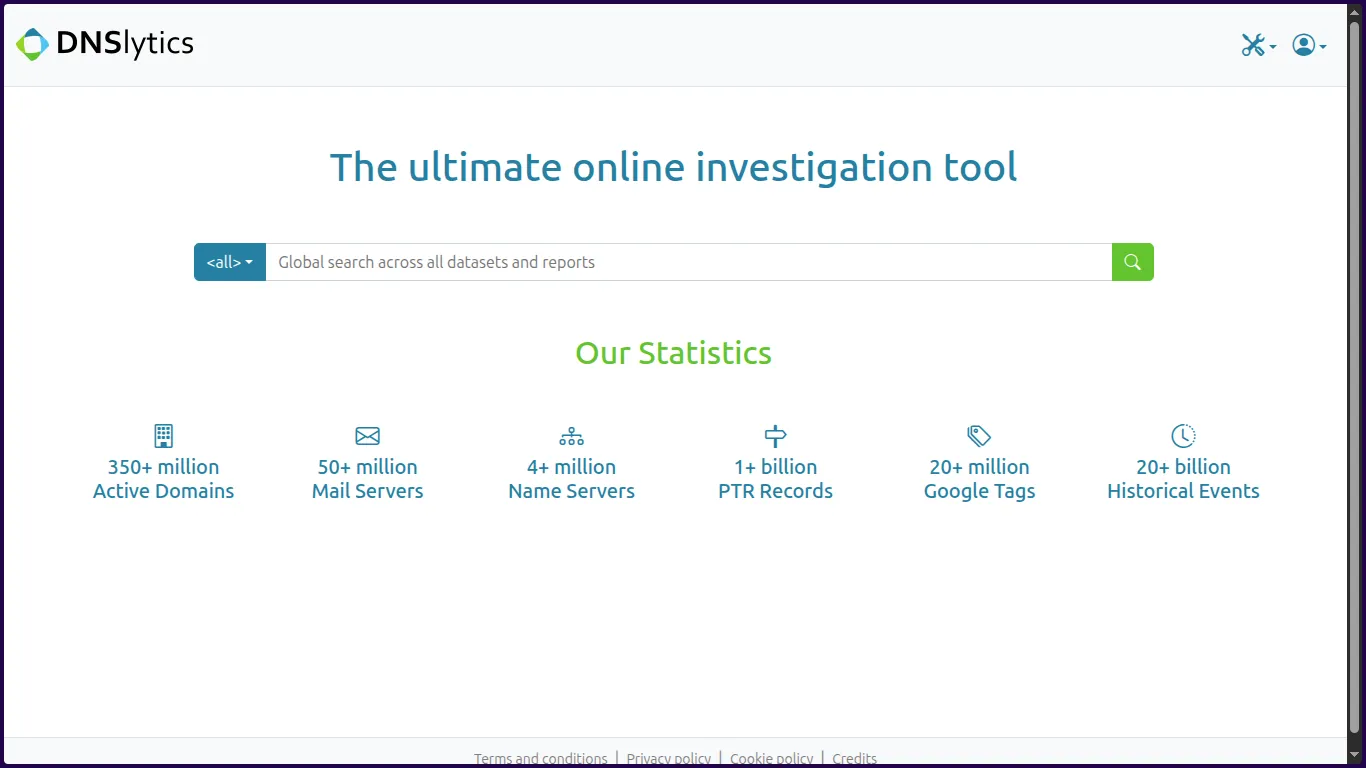Click the Google Tags tag icon
The width and height of the screenshot is (1366, 768).
pos(979,436)
